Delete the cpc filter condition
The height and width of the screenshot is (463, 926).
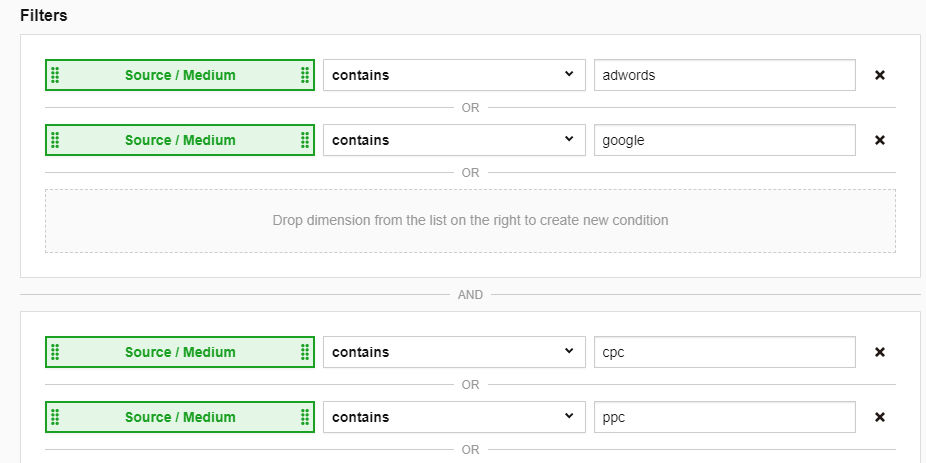880,352
